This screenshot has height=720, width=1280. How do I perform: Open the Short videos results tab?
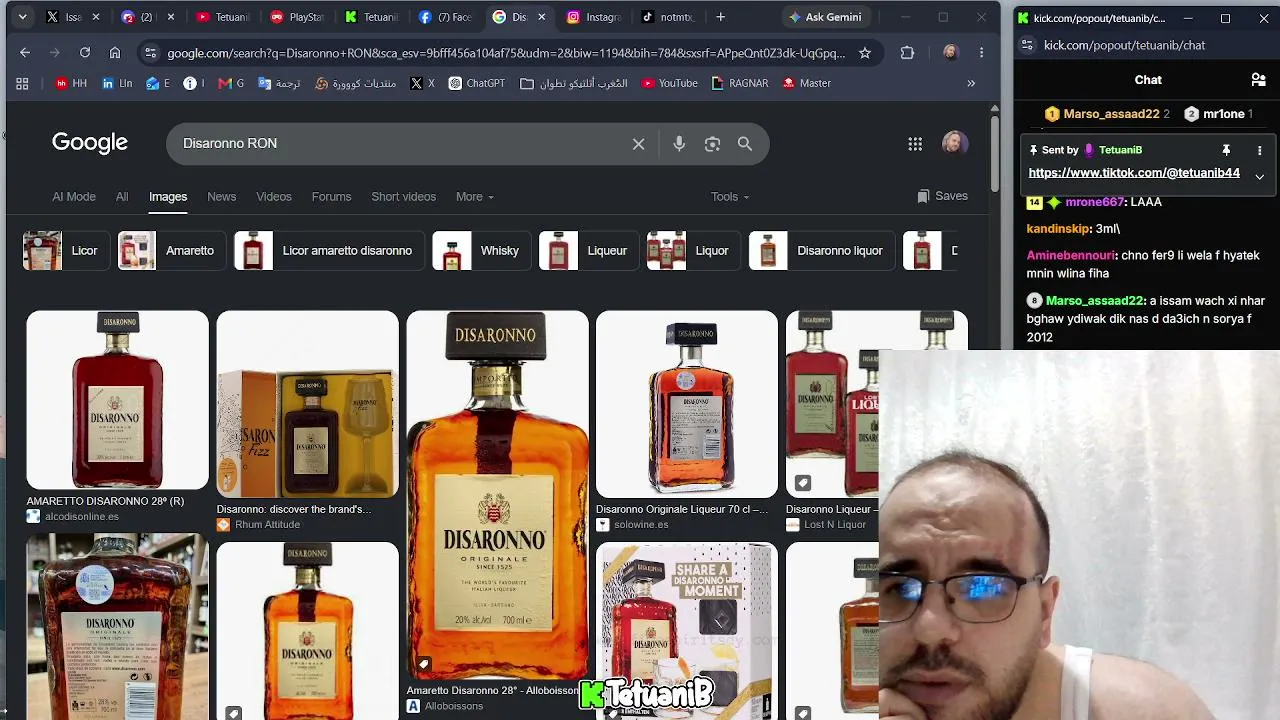click(403, 197)
